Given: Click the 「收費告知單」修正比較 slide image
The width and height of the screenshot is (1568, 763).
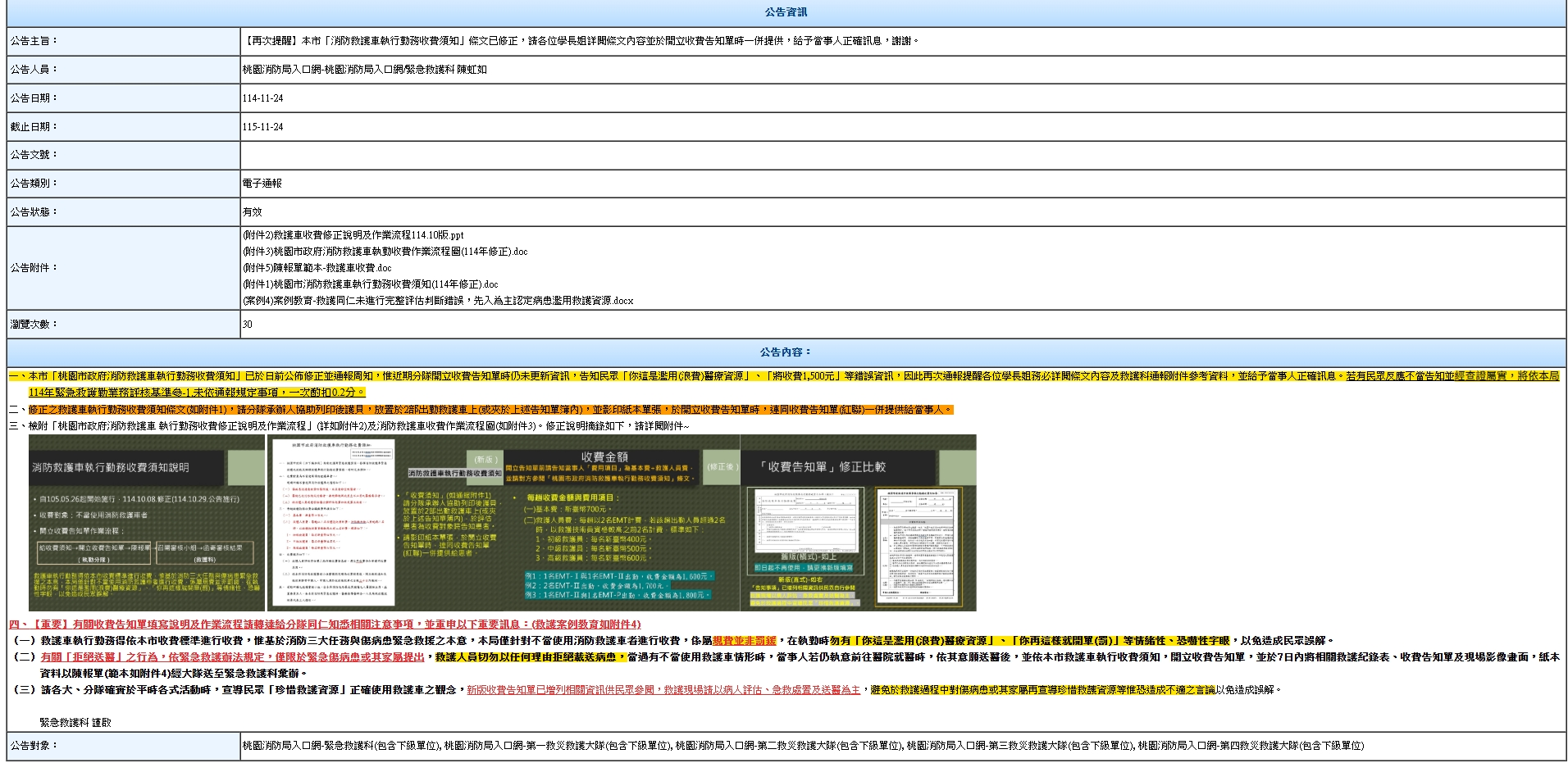Looking at the screenshot, I should [858, 523].
